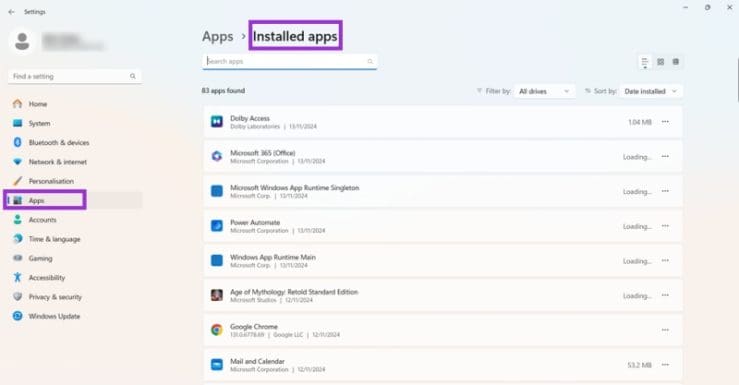Select Apps in the sidebar
739x385 pixels.
click(74, 200)
